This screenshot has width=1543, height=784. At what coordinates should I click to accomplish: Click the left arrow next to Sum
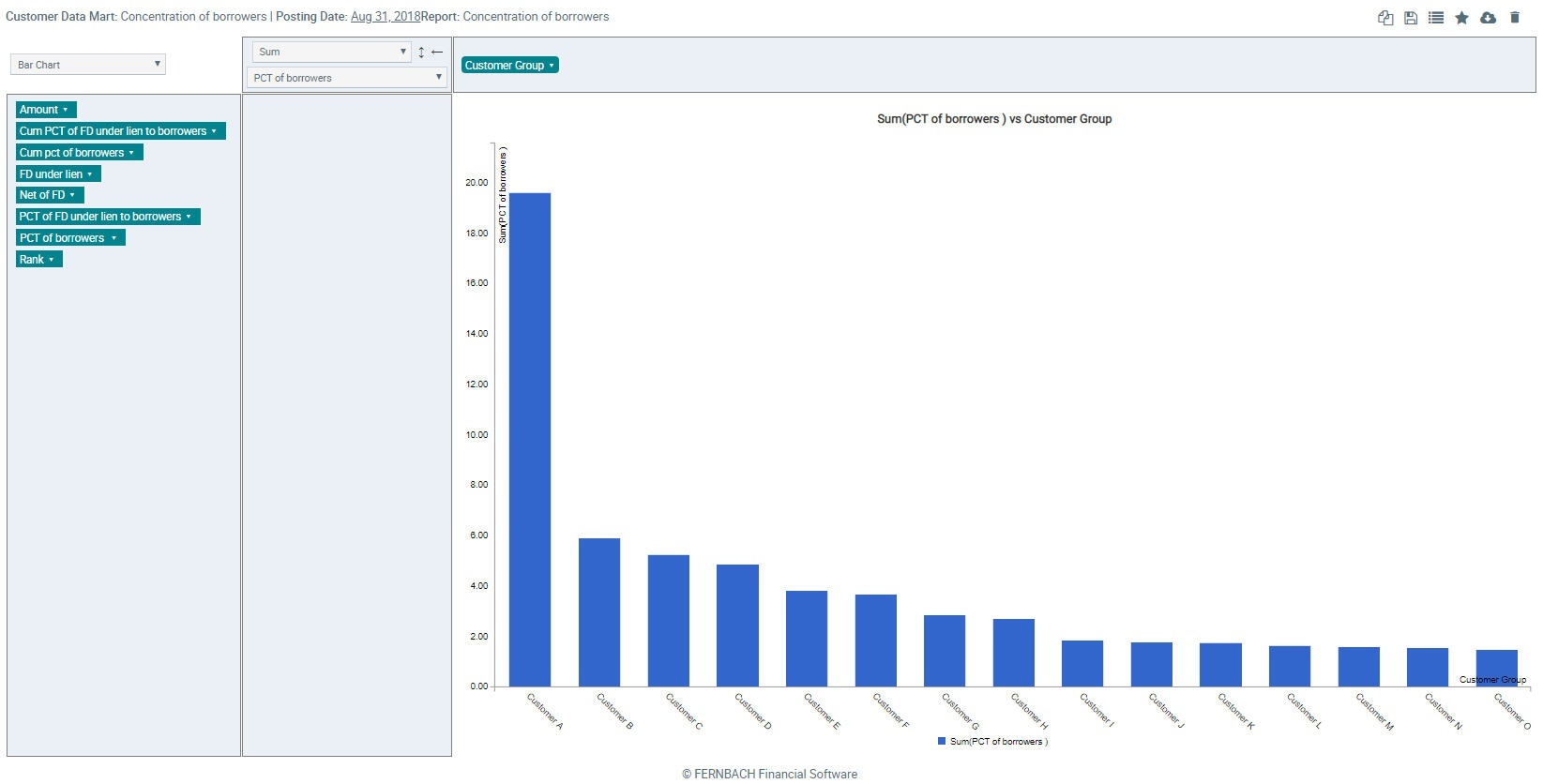click(437, 53)
